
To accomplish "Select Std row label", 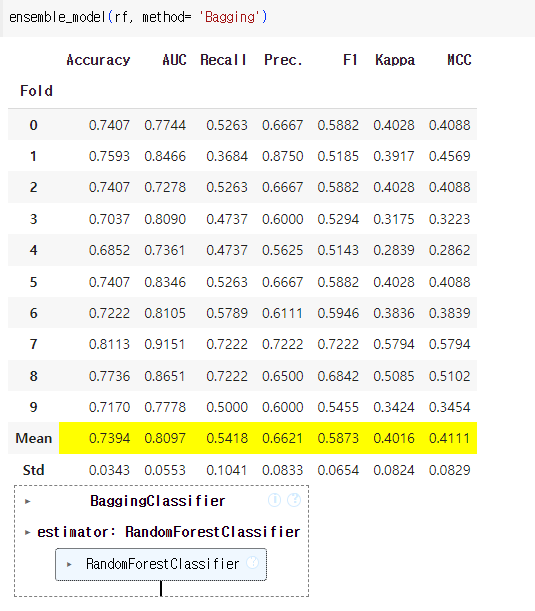I will click(x=34, y=470).
